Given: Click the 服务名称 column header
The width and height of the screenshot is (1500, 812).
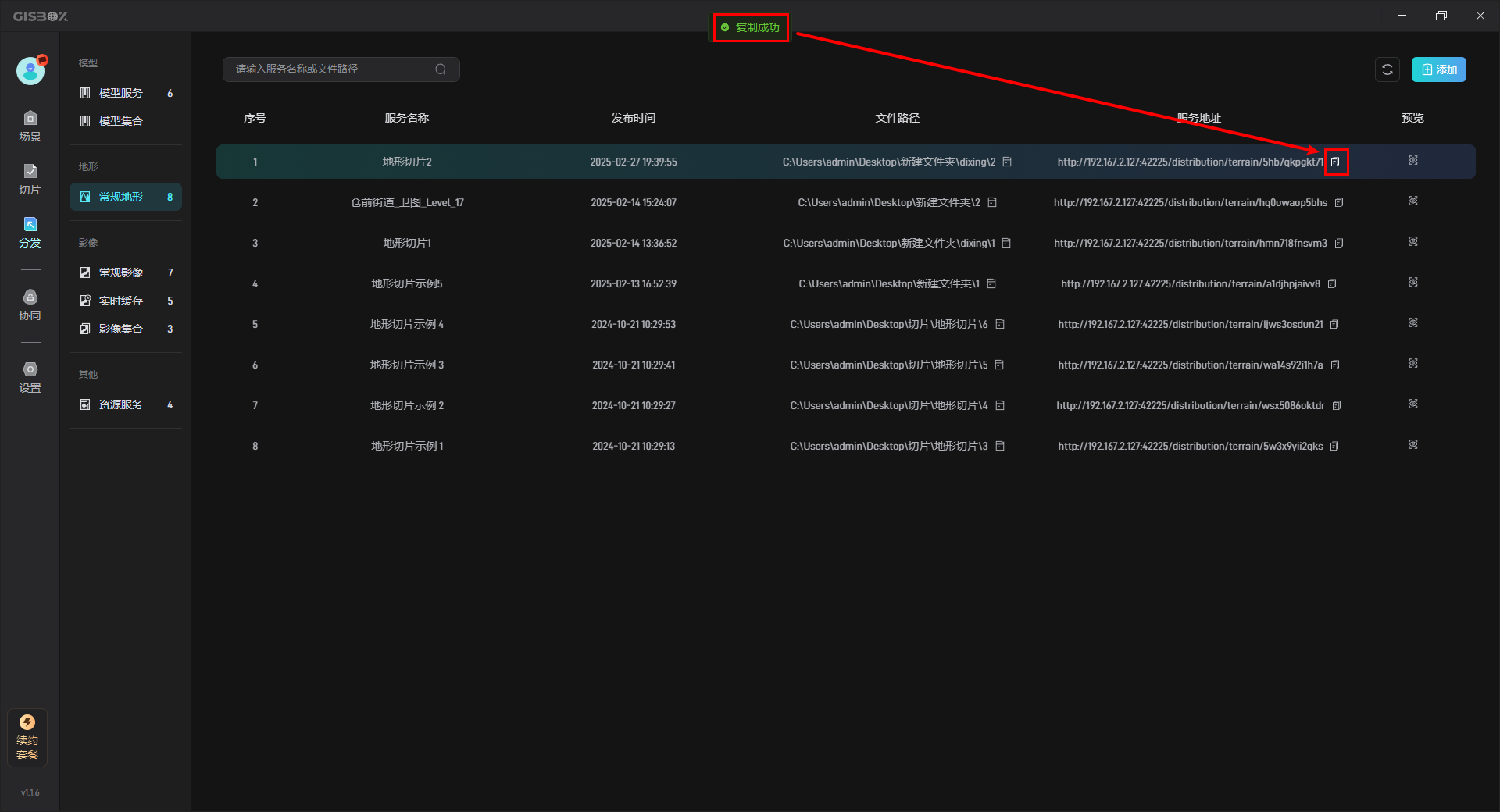Looking at the screenshot, I should [x=407, y=118].
